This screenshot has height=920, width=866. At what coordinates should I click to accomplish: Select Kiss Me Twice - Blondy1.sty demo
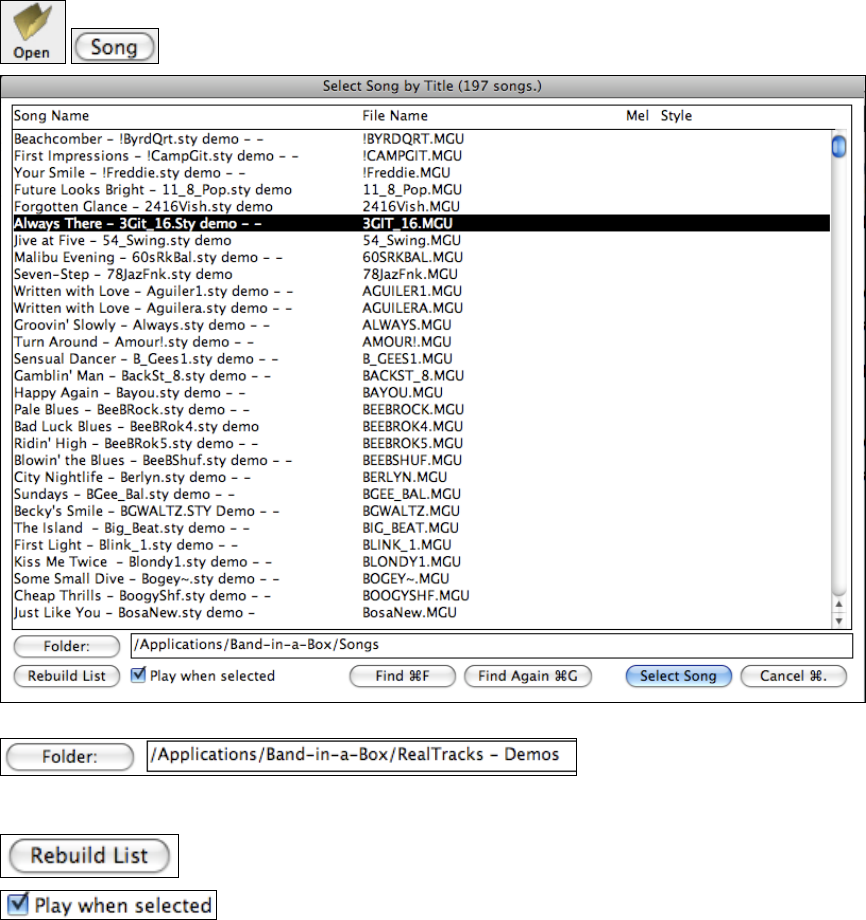coord(421,562)
